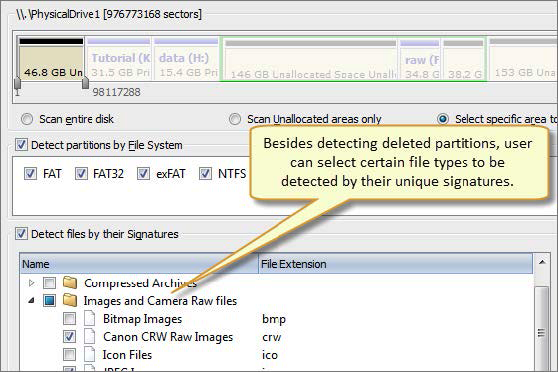Click the file list scroll up arrow

(542, 262)
